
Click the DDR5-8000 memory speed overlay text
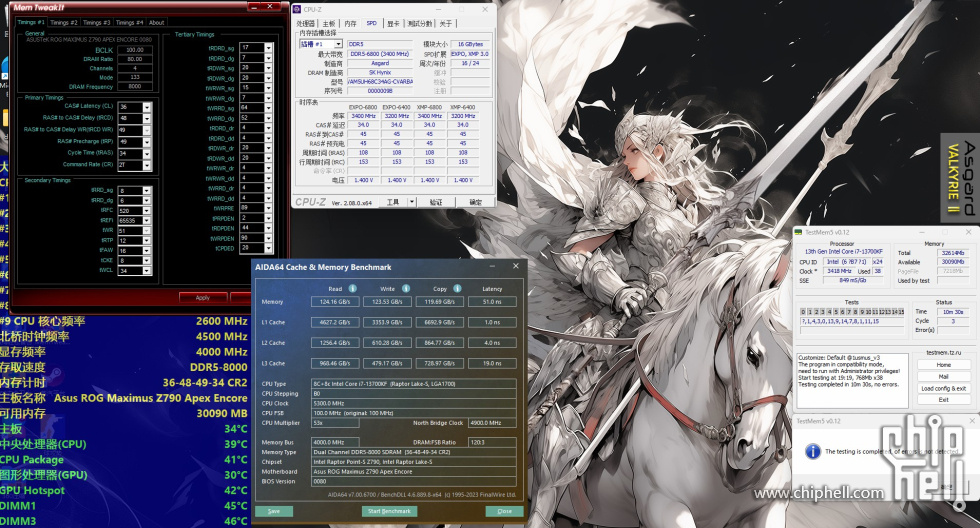coord(219,367)
